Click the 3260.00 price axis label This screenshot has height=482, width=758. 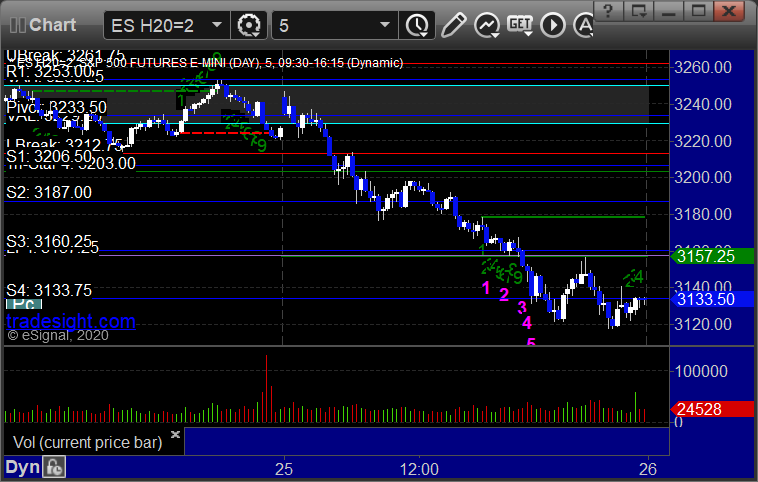point(703,67)
